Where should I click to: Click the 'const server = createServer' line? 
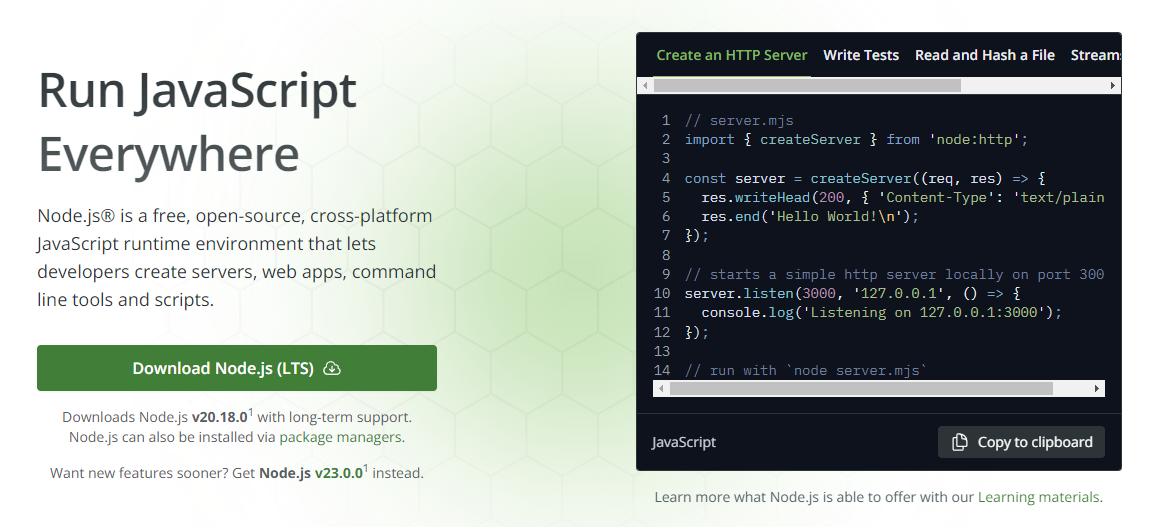tap(865, 178)
